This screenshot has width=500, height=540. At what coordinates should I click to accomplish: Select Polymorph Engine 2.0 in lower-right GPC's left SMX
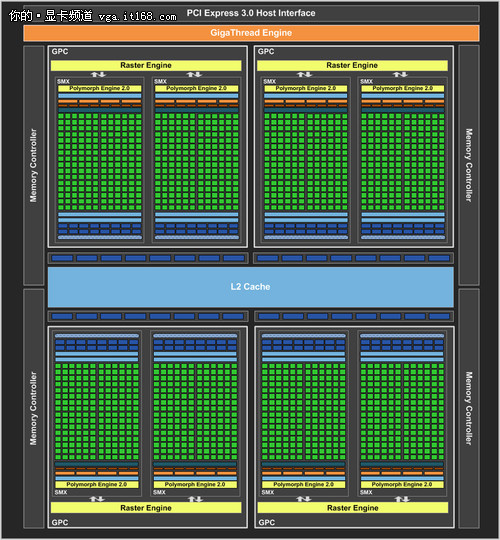coord(303,485)
